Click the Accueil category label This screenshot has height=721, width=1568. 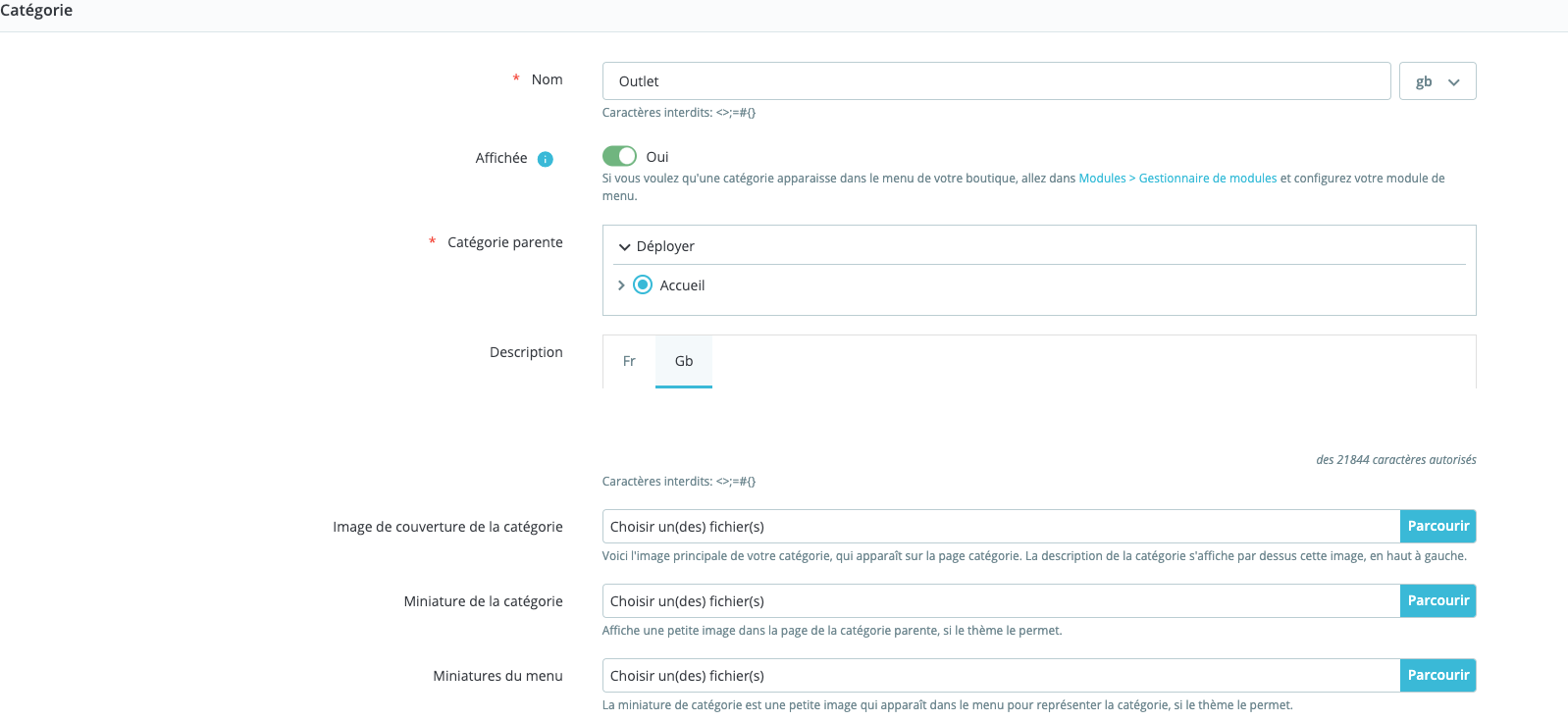click(682, 285)
